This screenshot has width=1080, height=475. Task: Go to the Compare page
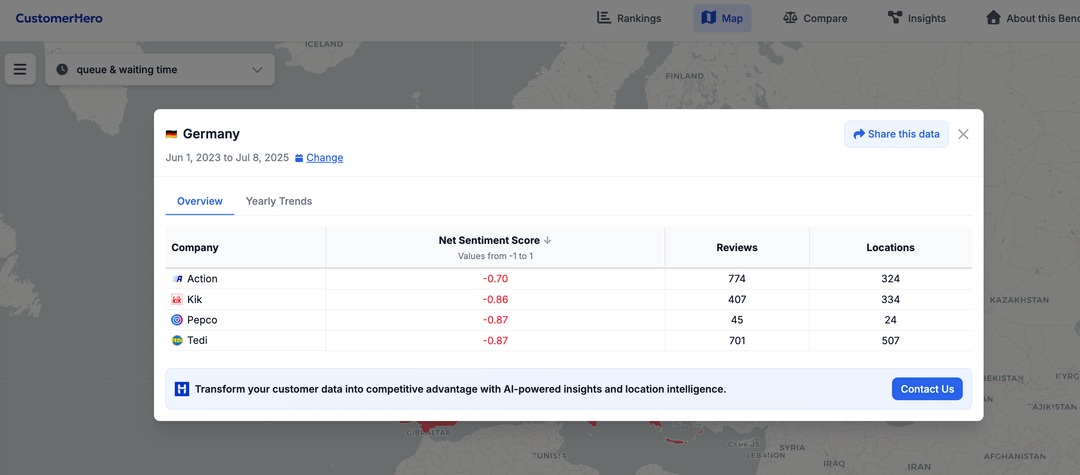(x=814, y=18)
